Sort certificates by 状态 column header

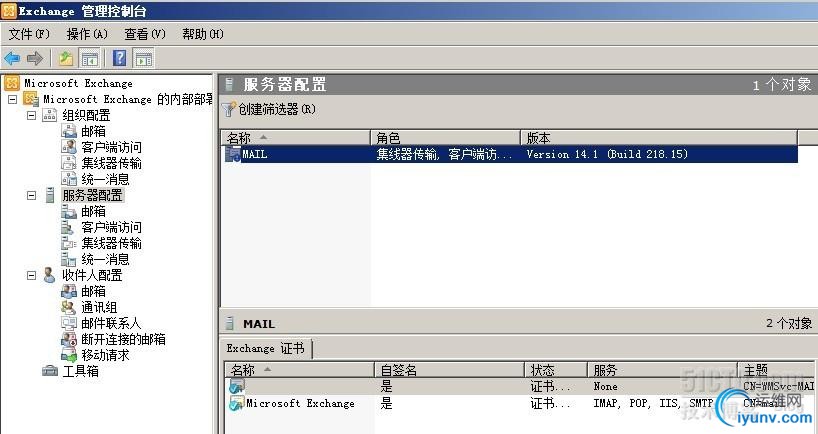point(556,370)
